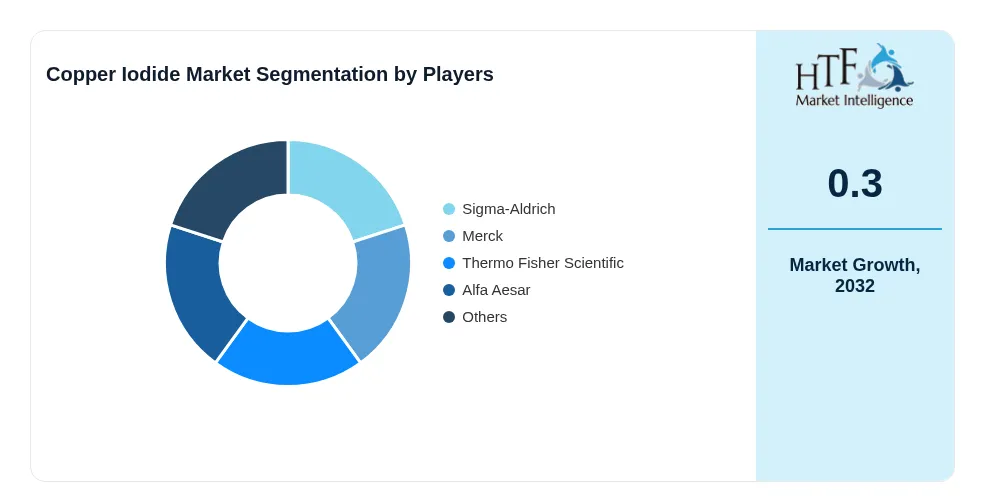Toggle the Thermo Fisher Scientific legend label

(543, 263)
